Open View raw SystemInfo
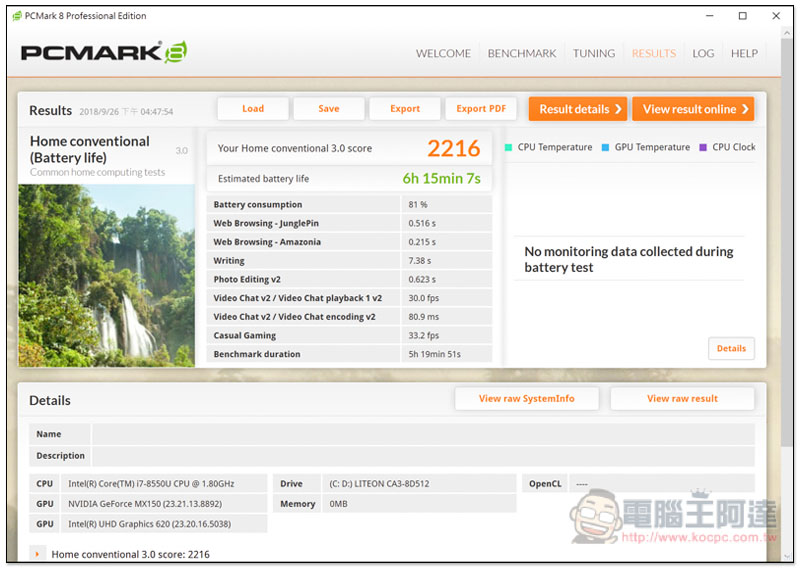 tap(527, 399)
